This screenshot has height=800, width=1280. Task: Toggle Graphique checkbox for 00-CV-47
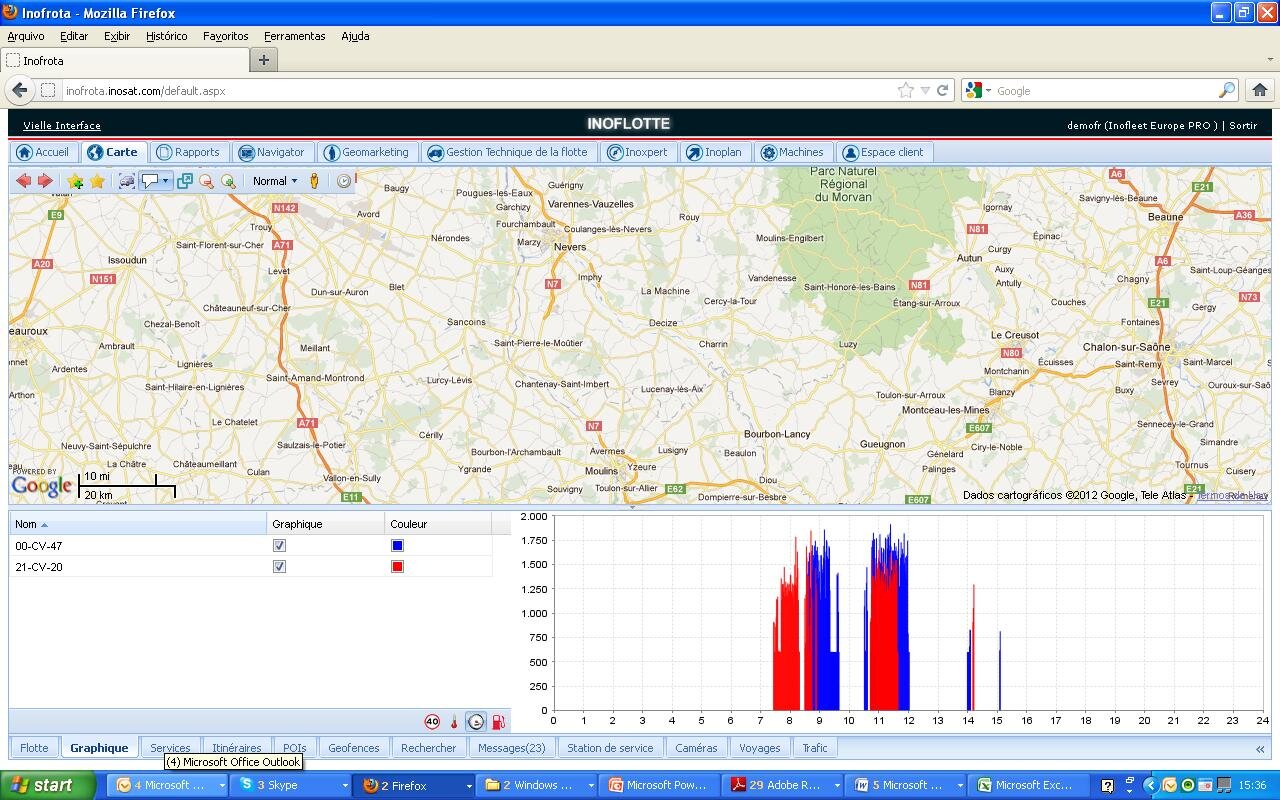pos(279,545)
